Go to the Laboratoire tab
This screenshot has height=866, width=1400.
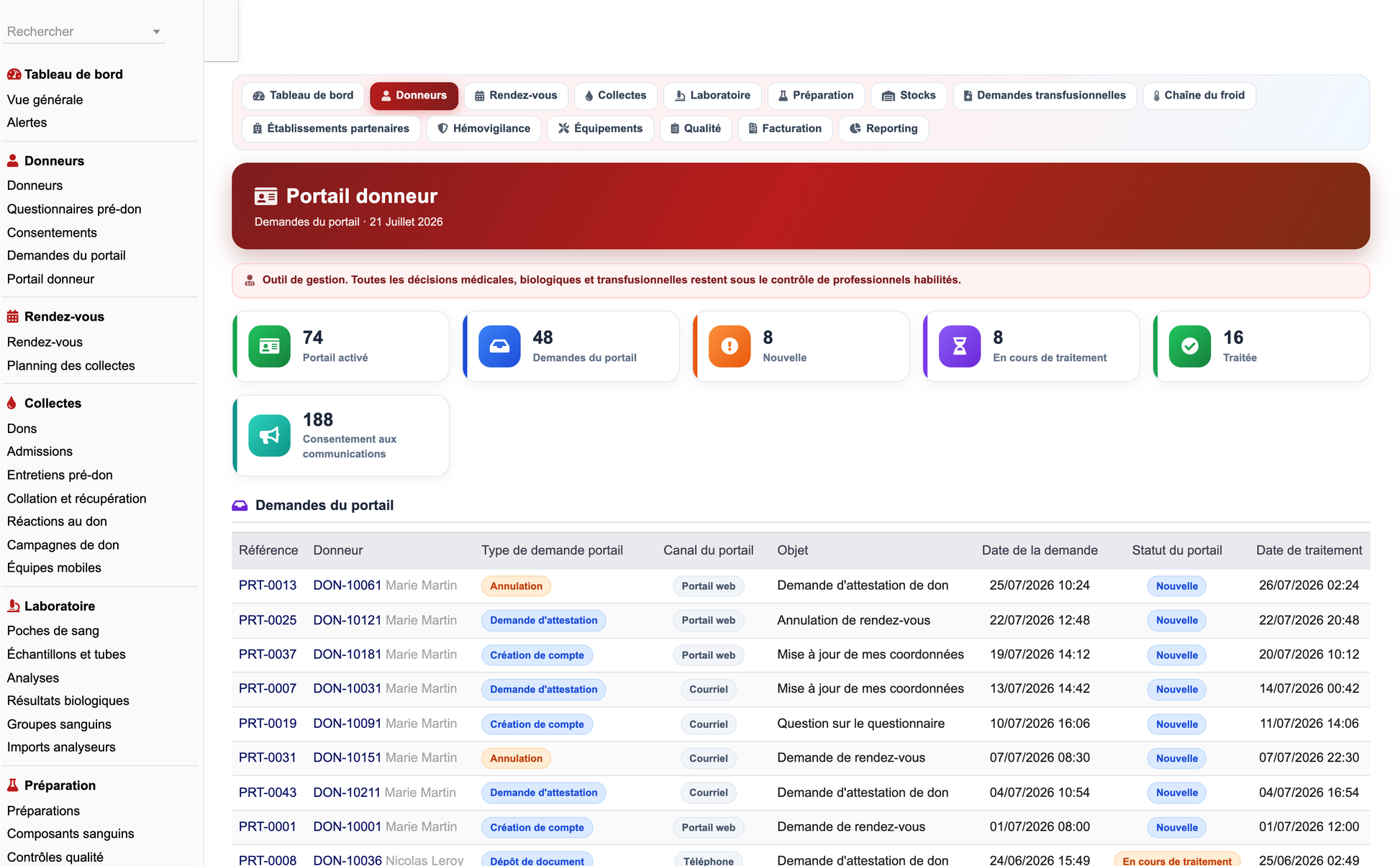712,96
